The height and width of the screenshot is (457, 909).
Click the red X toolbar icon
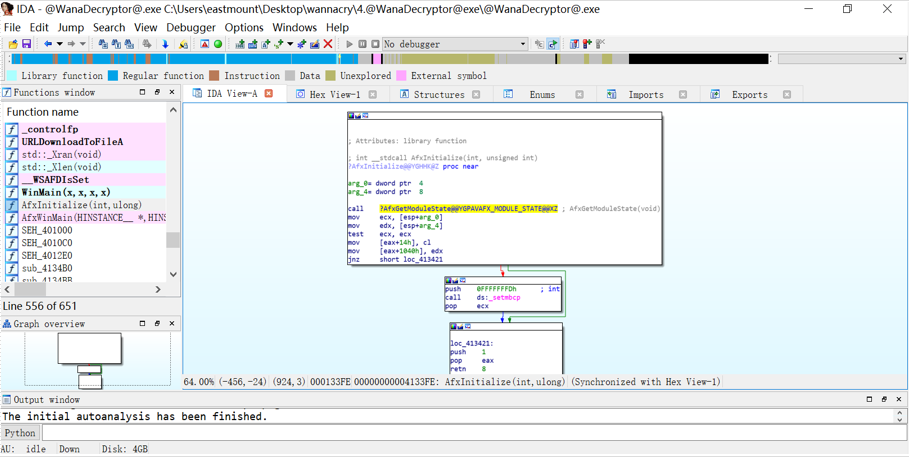click(328, 44)
